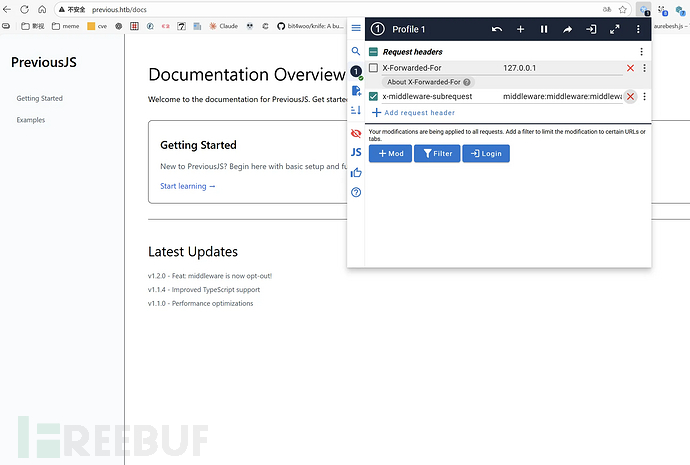
Task: Click the browser home icon
Action: tap(42, 9)
